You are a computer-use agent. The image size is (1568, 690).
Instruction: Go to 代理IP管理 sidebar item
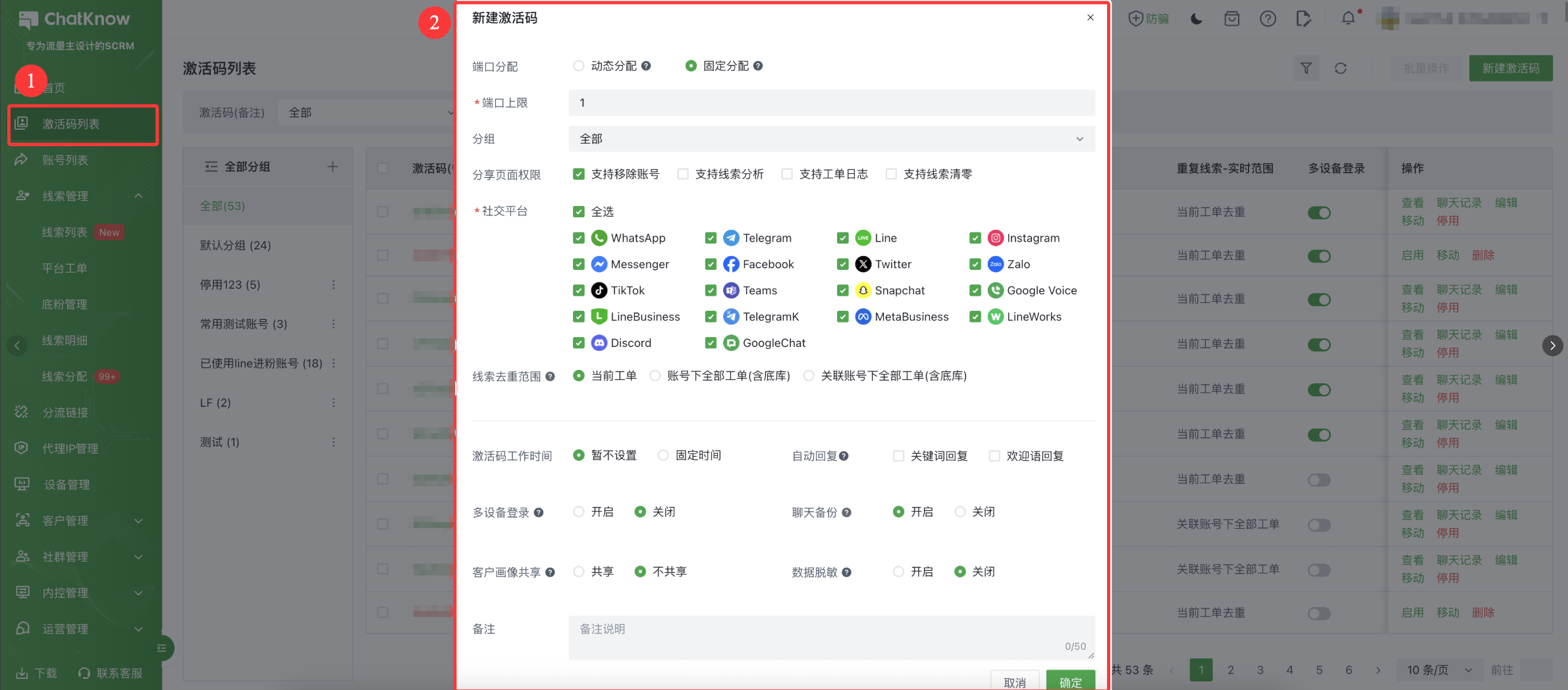70,448
